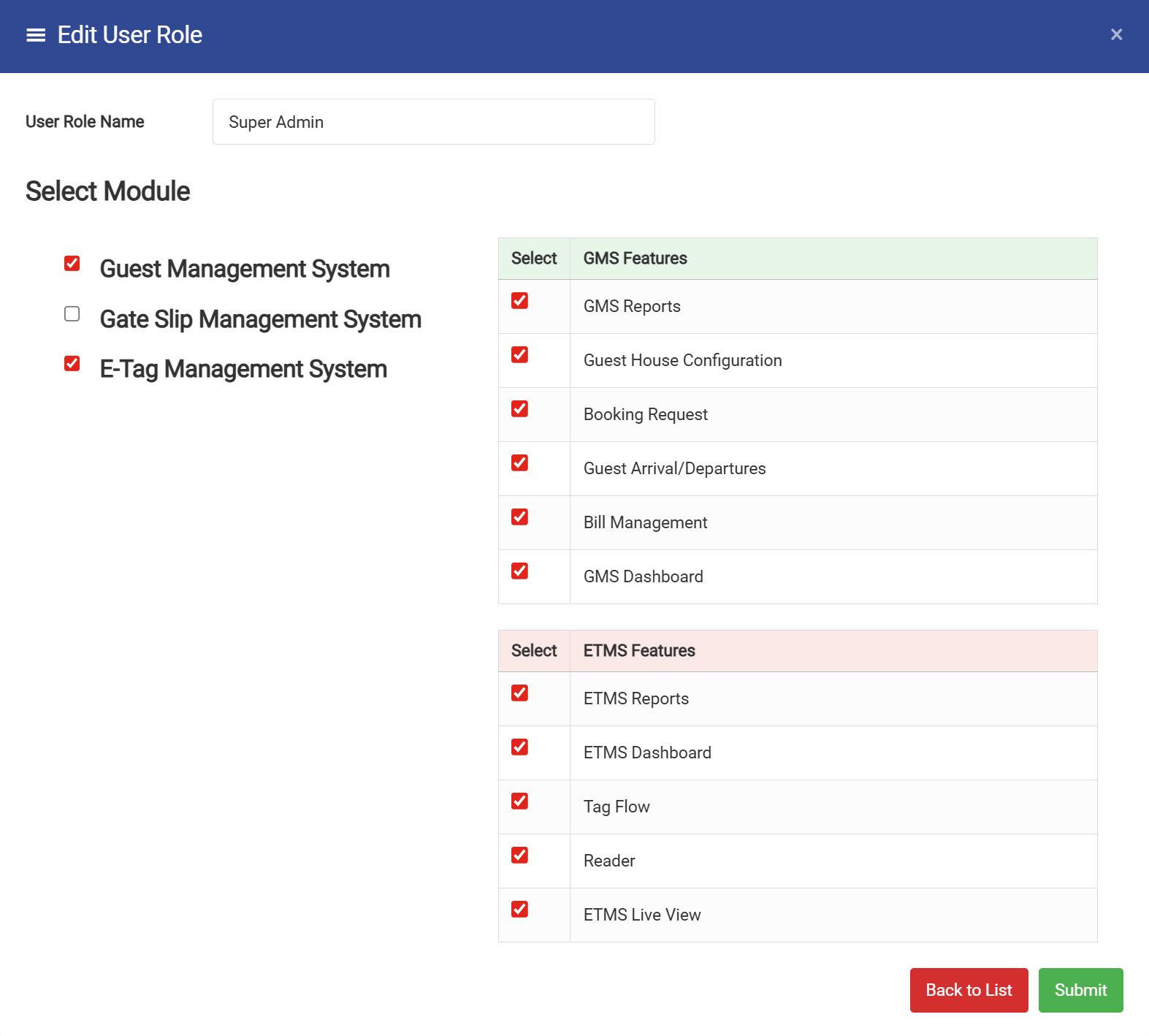The height and width of the screenshot is (1036, 1149).
Task: Uncheck GMS Dashboard feature
Action: (x=519, y=571)
